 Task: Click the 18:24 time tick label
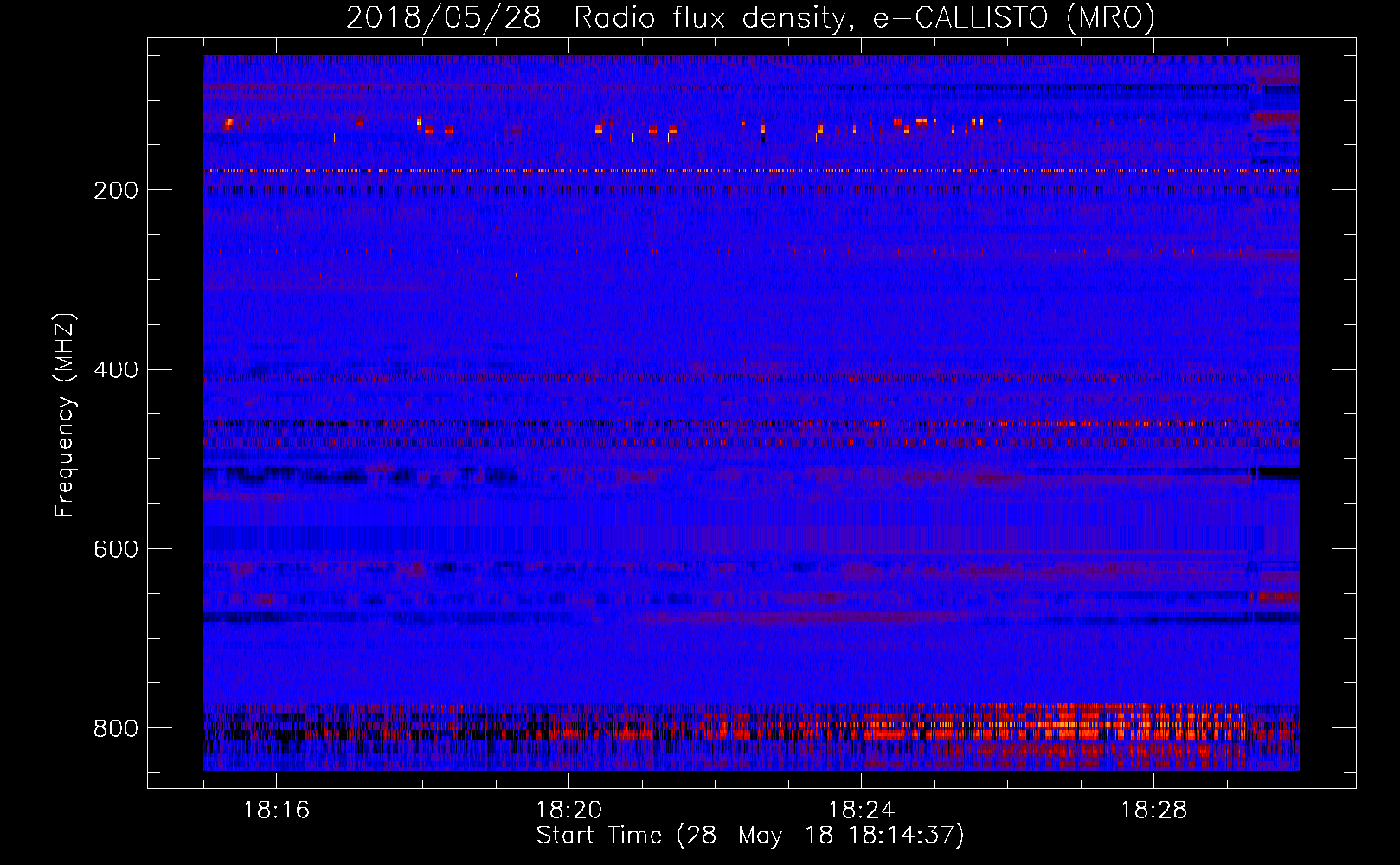tap(861, 811)
